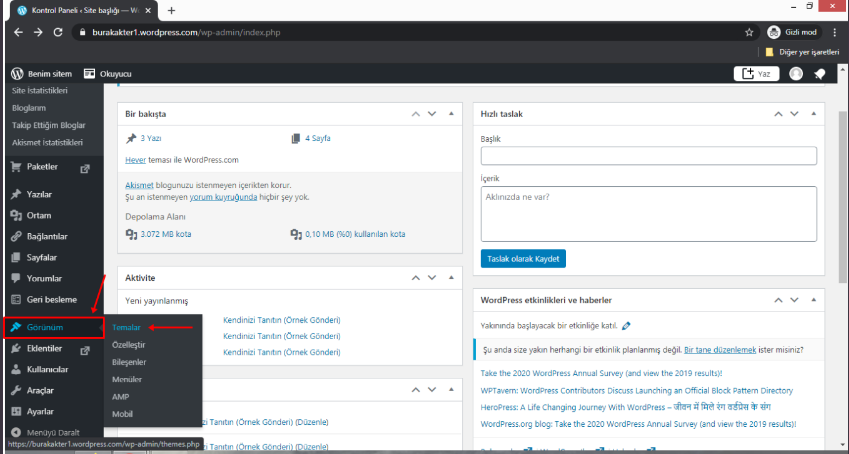Viewport: 849px width, 454px height.
Task: Collapse the Bir bakışta panel
Action: tap(452, 114)
